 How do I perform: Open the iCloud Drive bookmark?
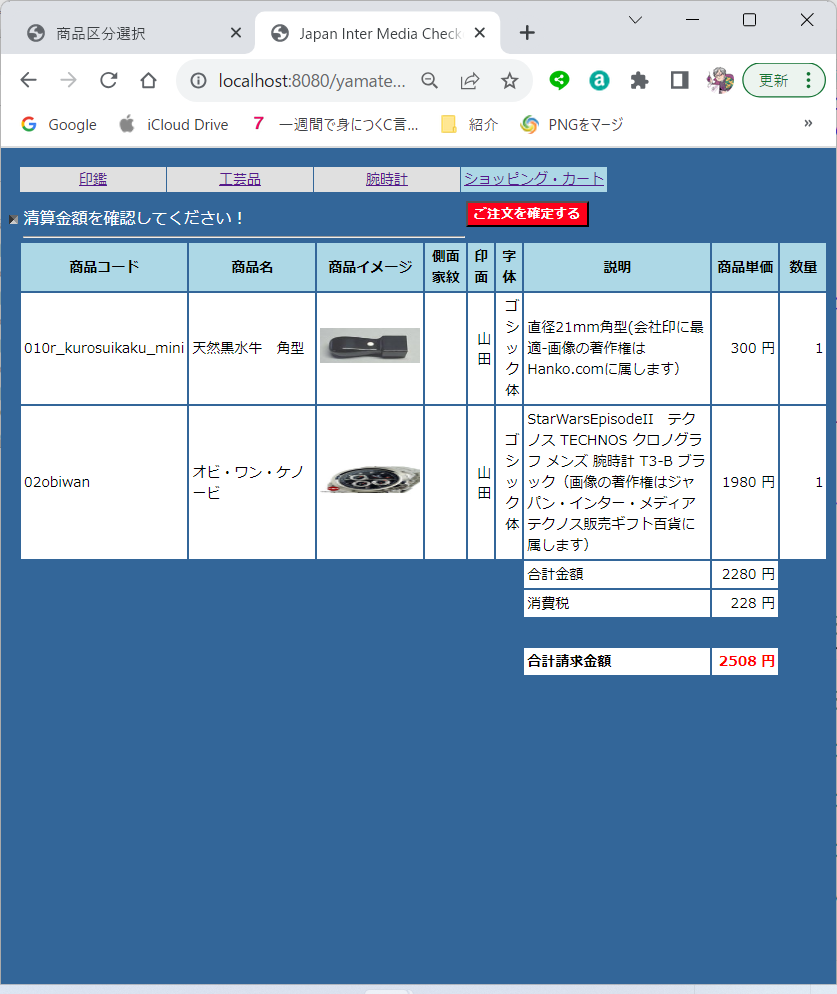pyautogui.click(x=174, y=124)
